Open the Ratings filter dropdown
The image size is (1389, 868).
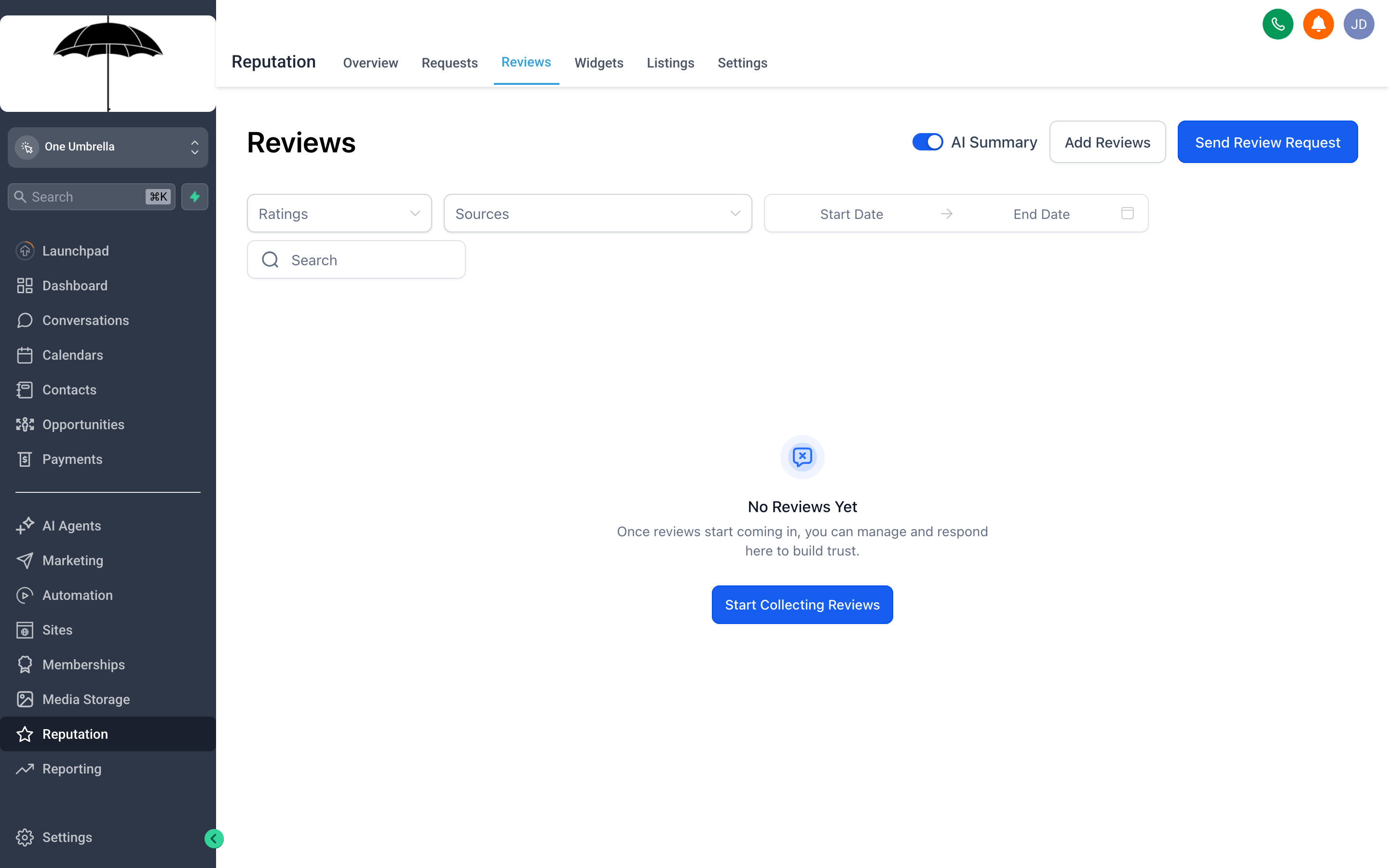(339, 214)
